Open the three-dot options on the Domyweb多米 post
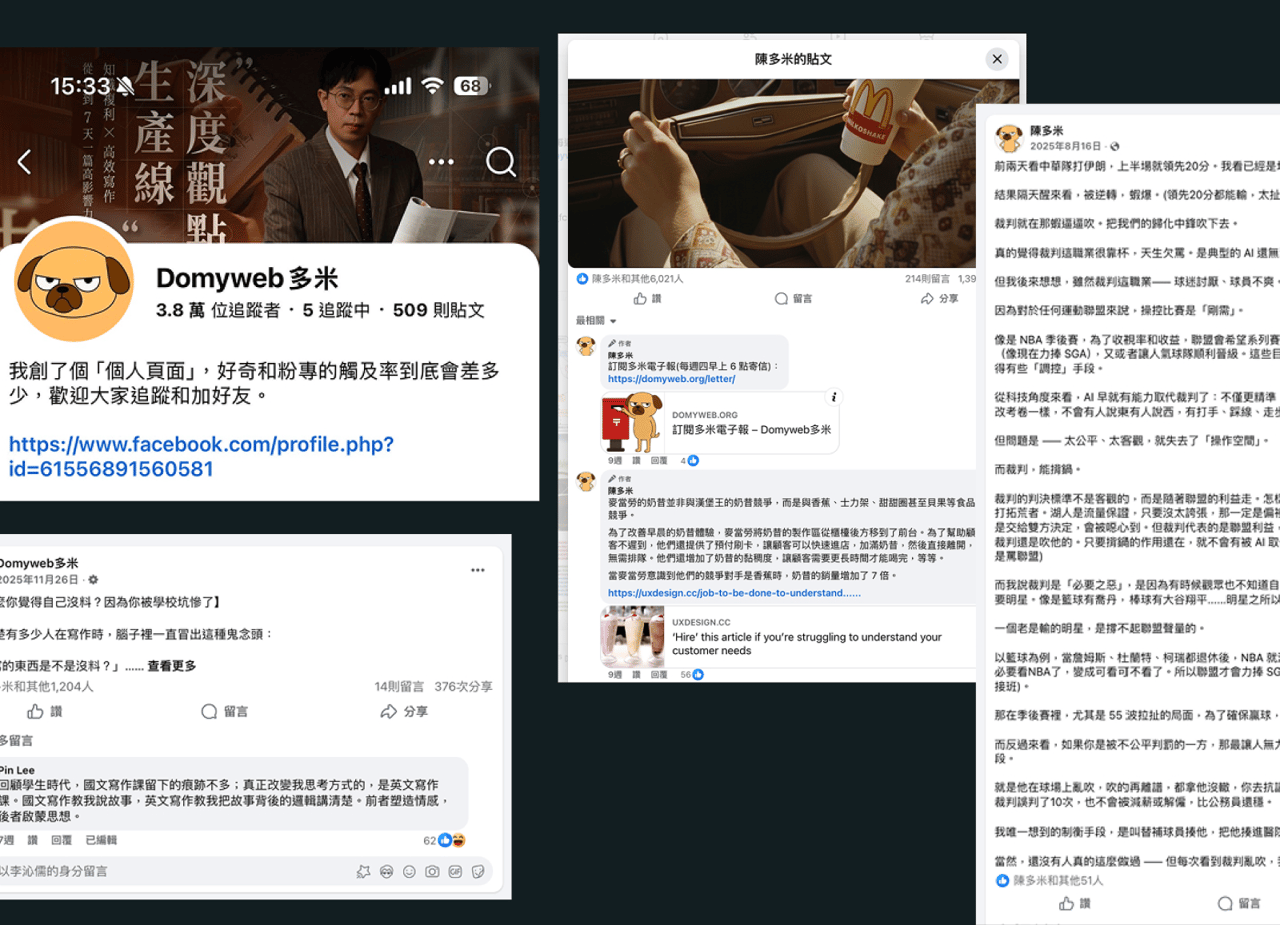The width and height of the screenshot is (1280, 925). coord(477,570)
